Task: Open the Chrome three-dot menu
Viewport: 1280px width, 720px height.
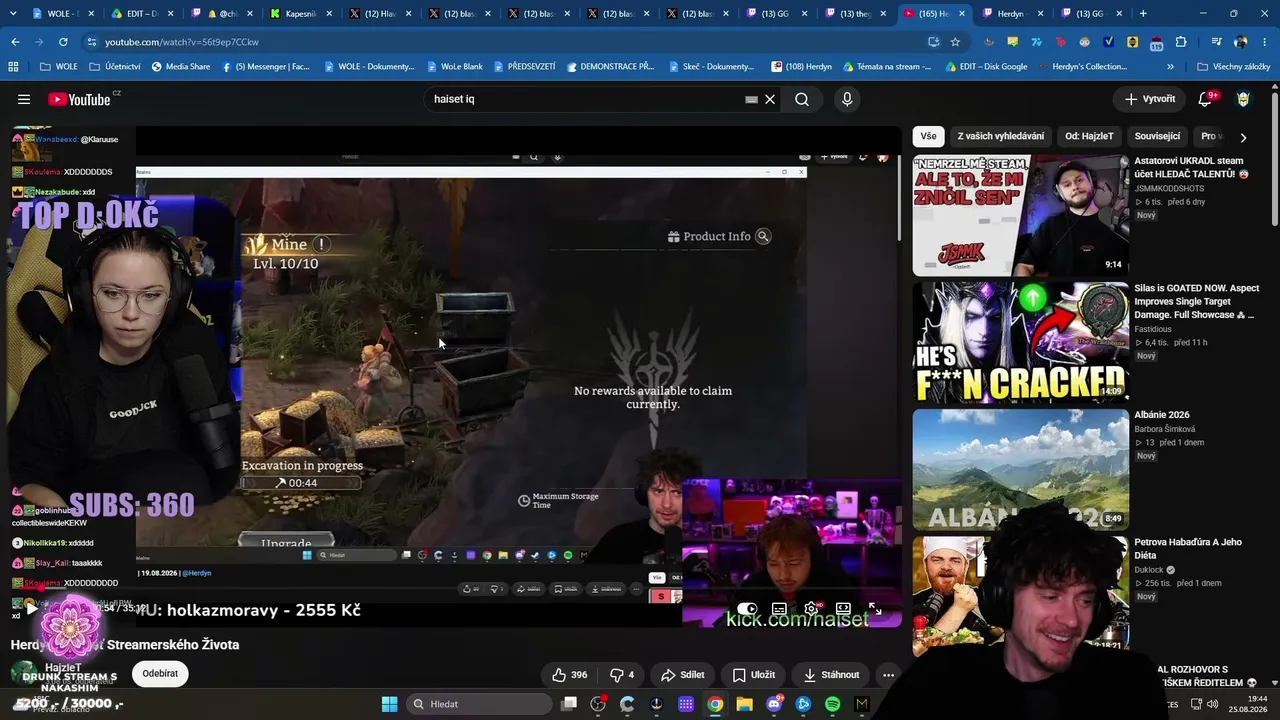Action: [1265, 42]
